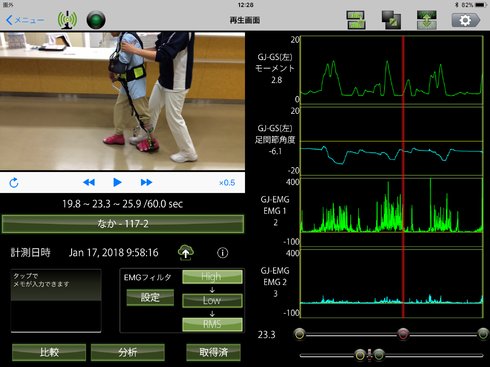490x367 pixels.
Task: Click the 比較 button
Action: (49, 352)
